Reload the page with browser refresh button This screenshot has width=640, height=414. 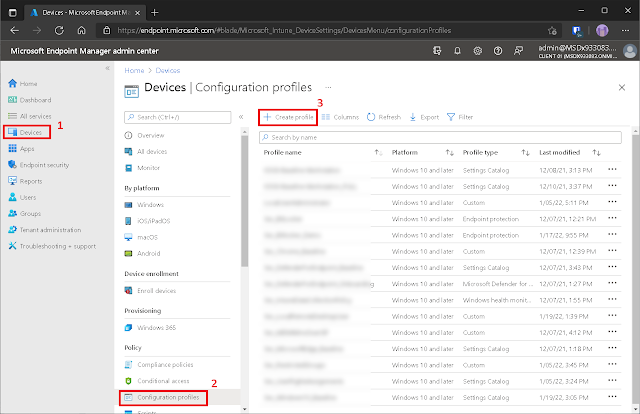(x=60, y=30)
